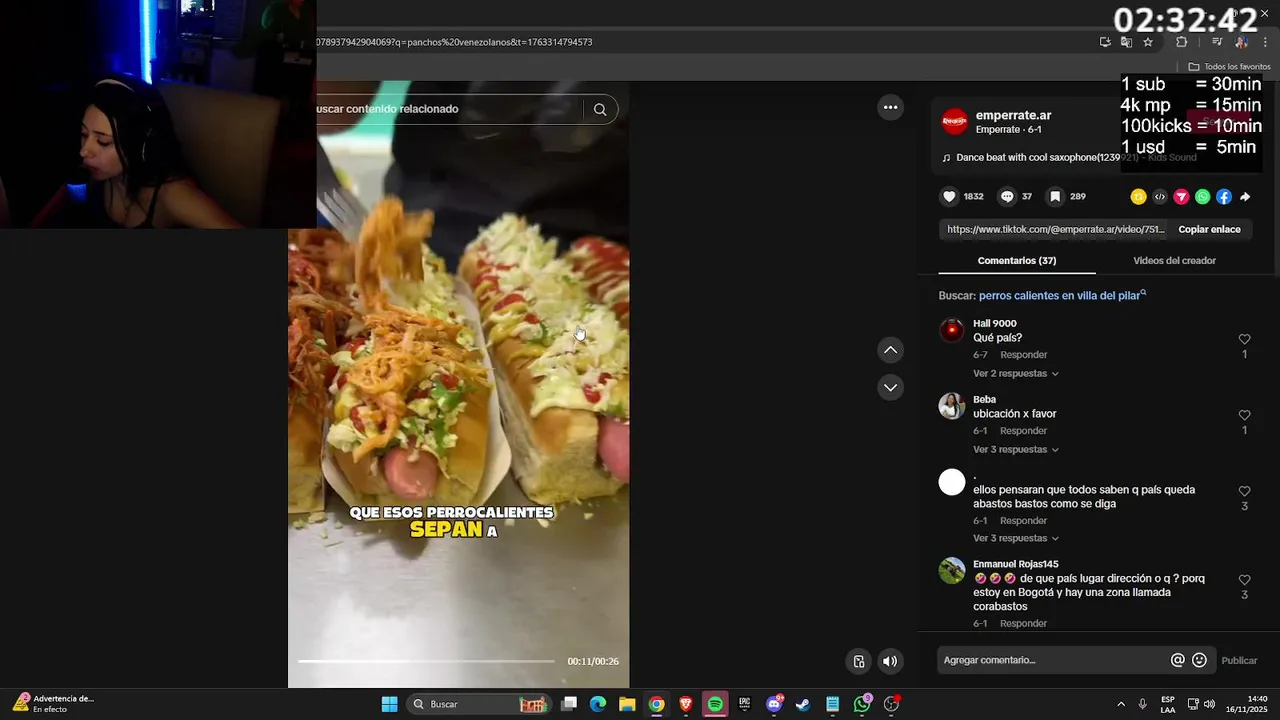Like the video with the heart icon

(x=949, y=197)
